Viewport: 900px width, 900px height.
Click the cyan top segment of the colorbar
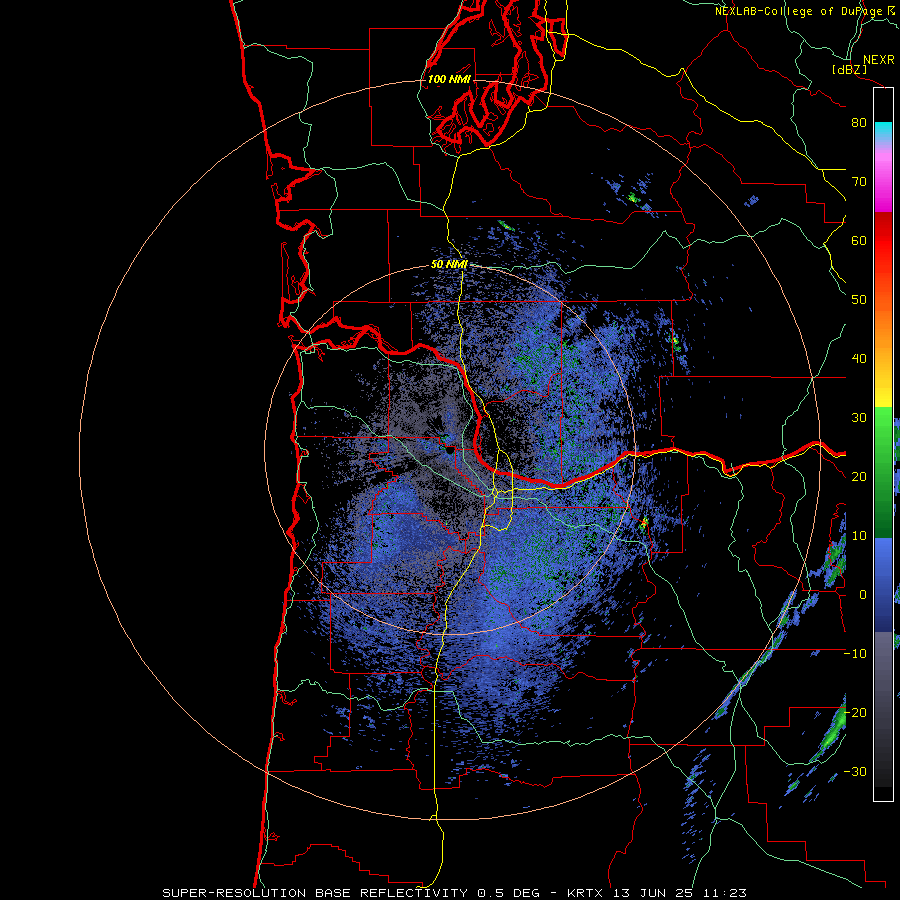pyautogui.click(x=883, y=129)
